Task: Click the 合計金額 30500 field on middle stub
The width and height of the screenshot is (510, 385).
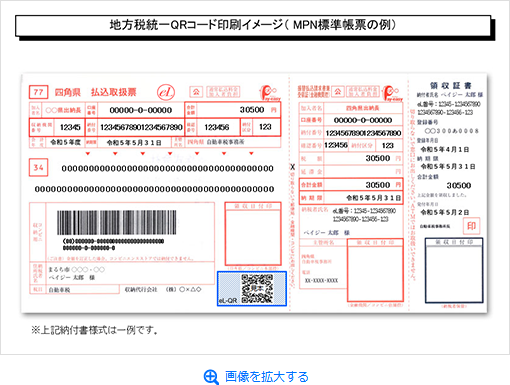Action: (351, 185)
